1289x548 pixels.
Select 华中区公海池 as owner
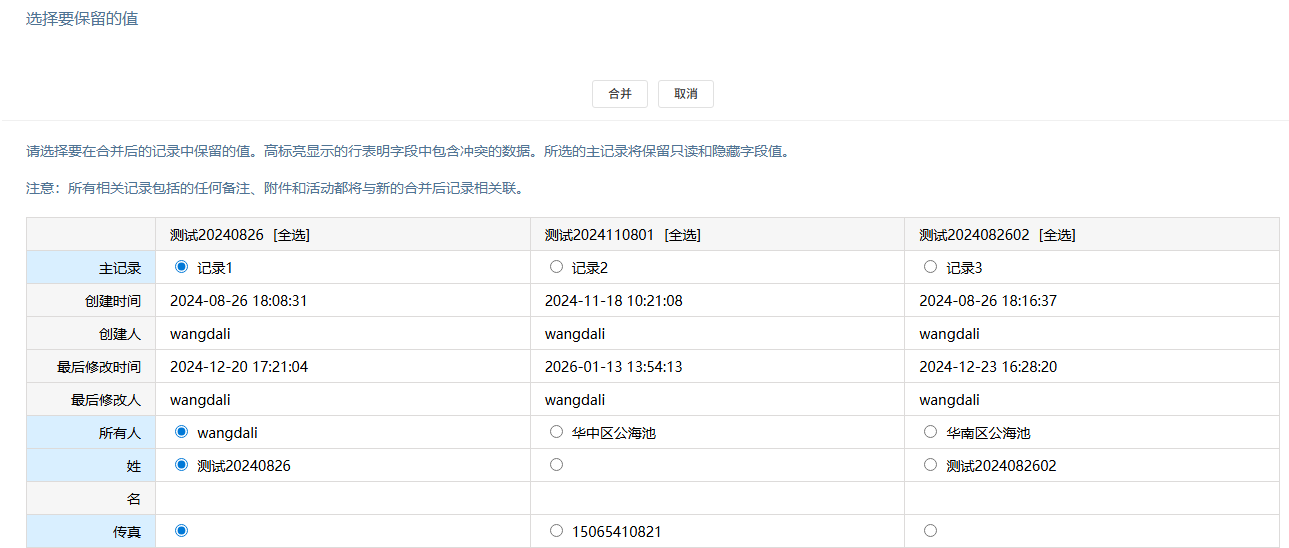click(556, 432)
